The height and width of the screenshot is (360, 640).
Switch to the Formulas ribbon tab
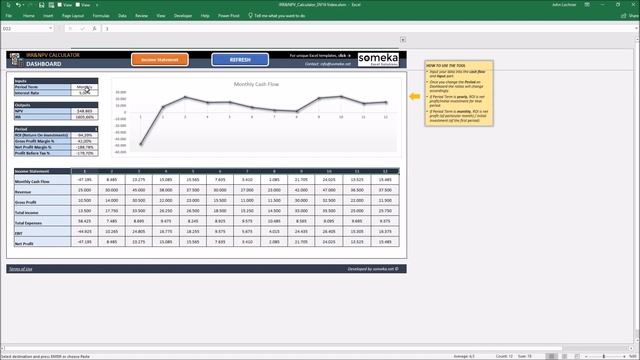click(x=101, y=16)
